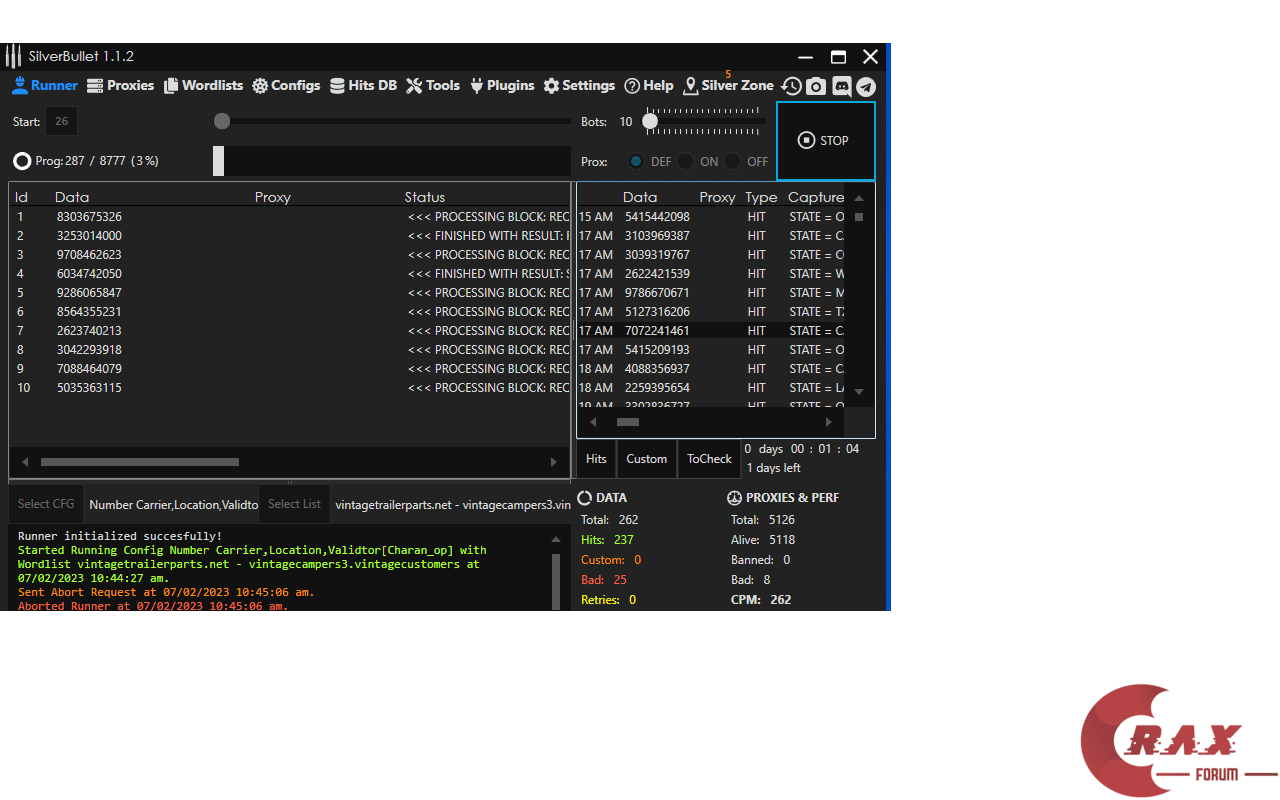Screen dimensions: 1280x800
Task: Click the bot list scroll-left arrow
Action: click(25, 462)
